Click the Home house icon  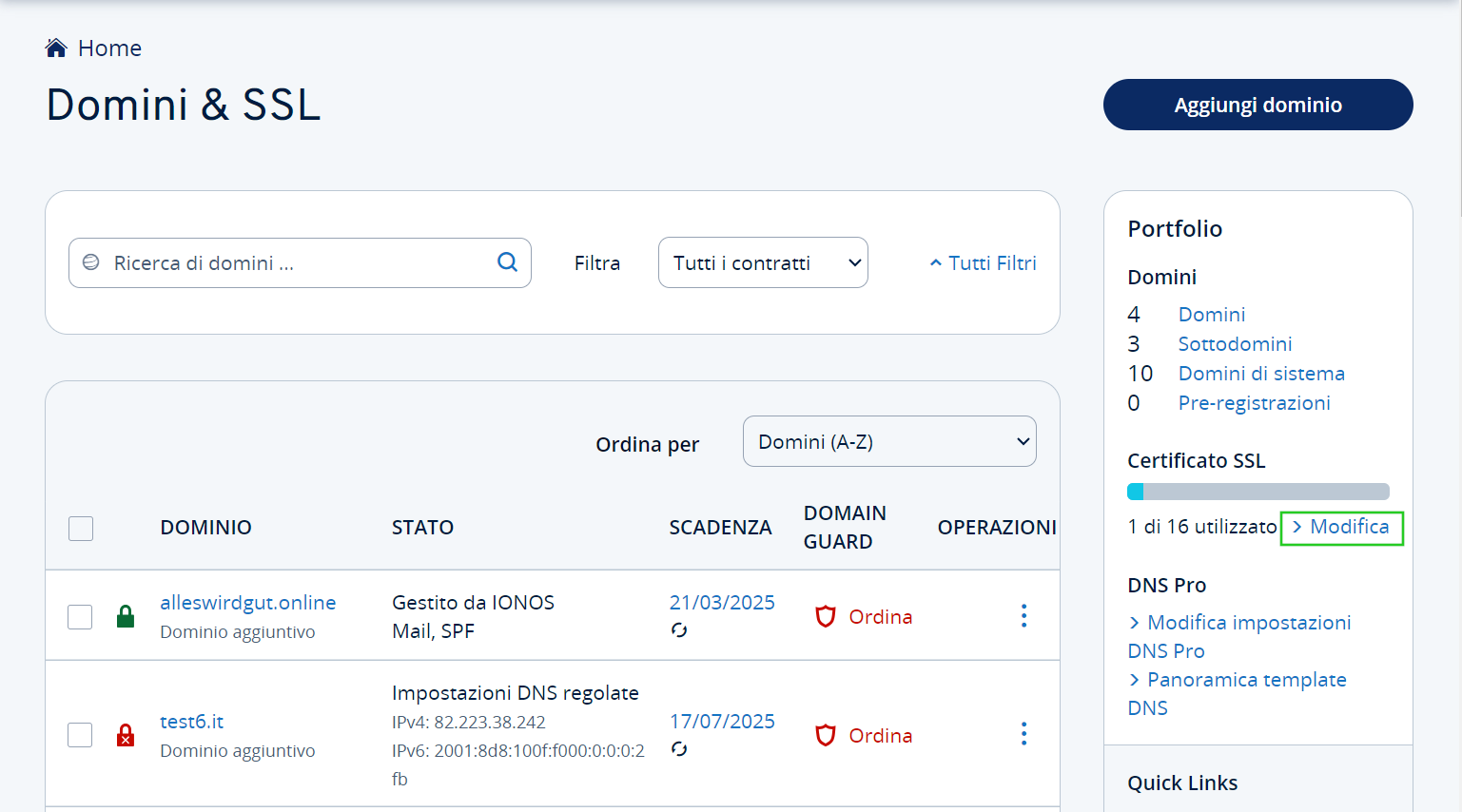[x=56, y=48]
